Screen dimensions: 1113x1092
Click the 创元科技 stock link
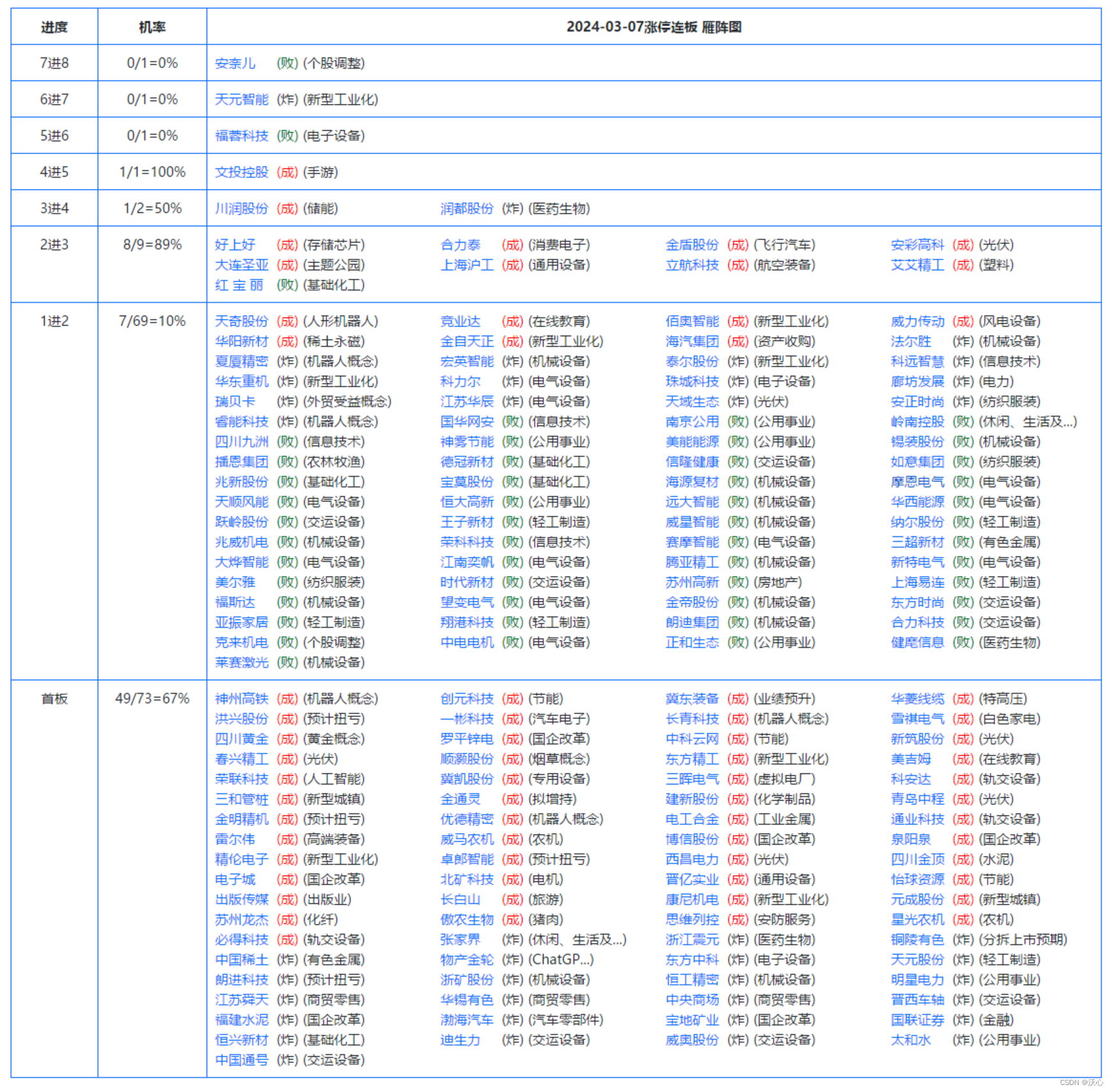(467, 699)
